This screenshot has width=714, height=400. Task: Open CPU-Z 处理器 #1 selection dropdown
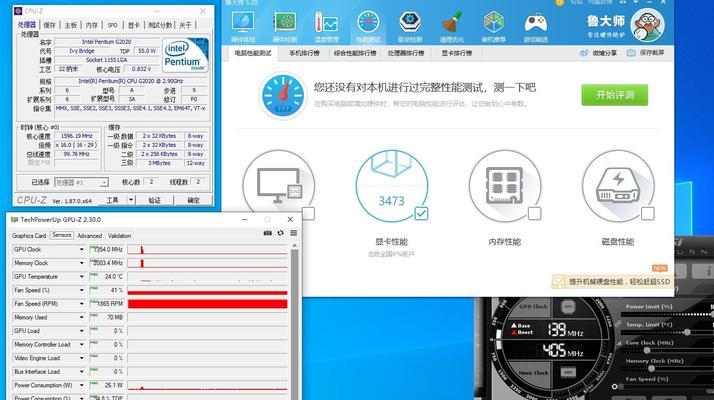(x=81, y=182)
